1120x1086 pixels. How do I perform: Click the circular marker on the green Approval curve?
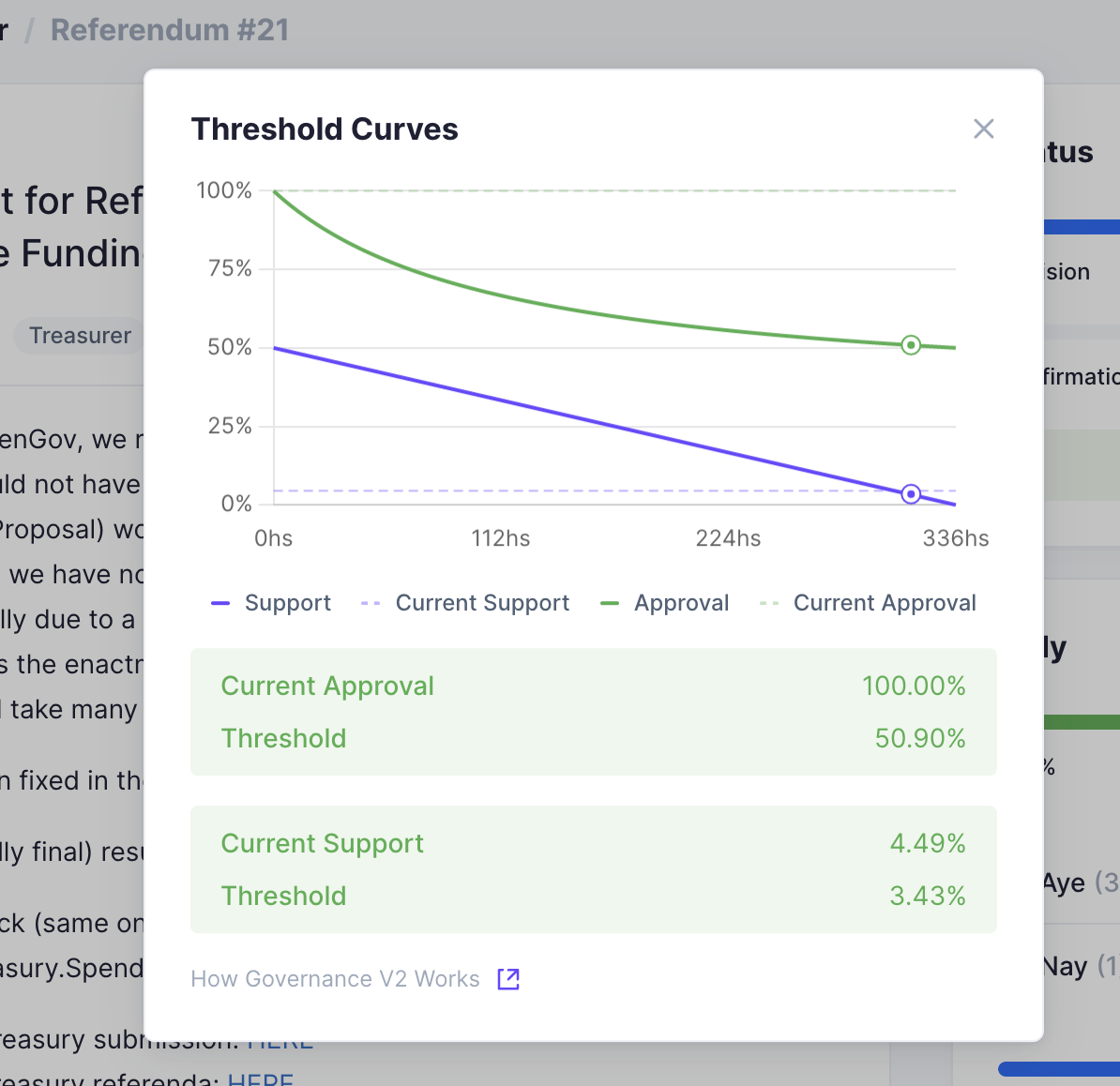(910, 345)
